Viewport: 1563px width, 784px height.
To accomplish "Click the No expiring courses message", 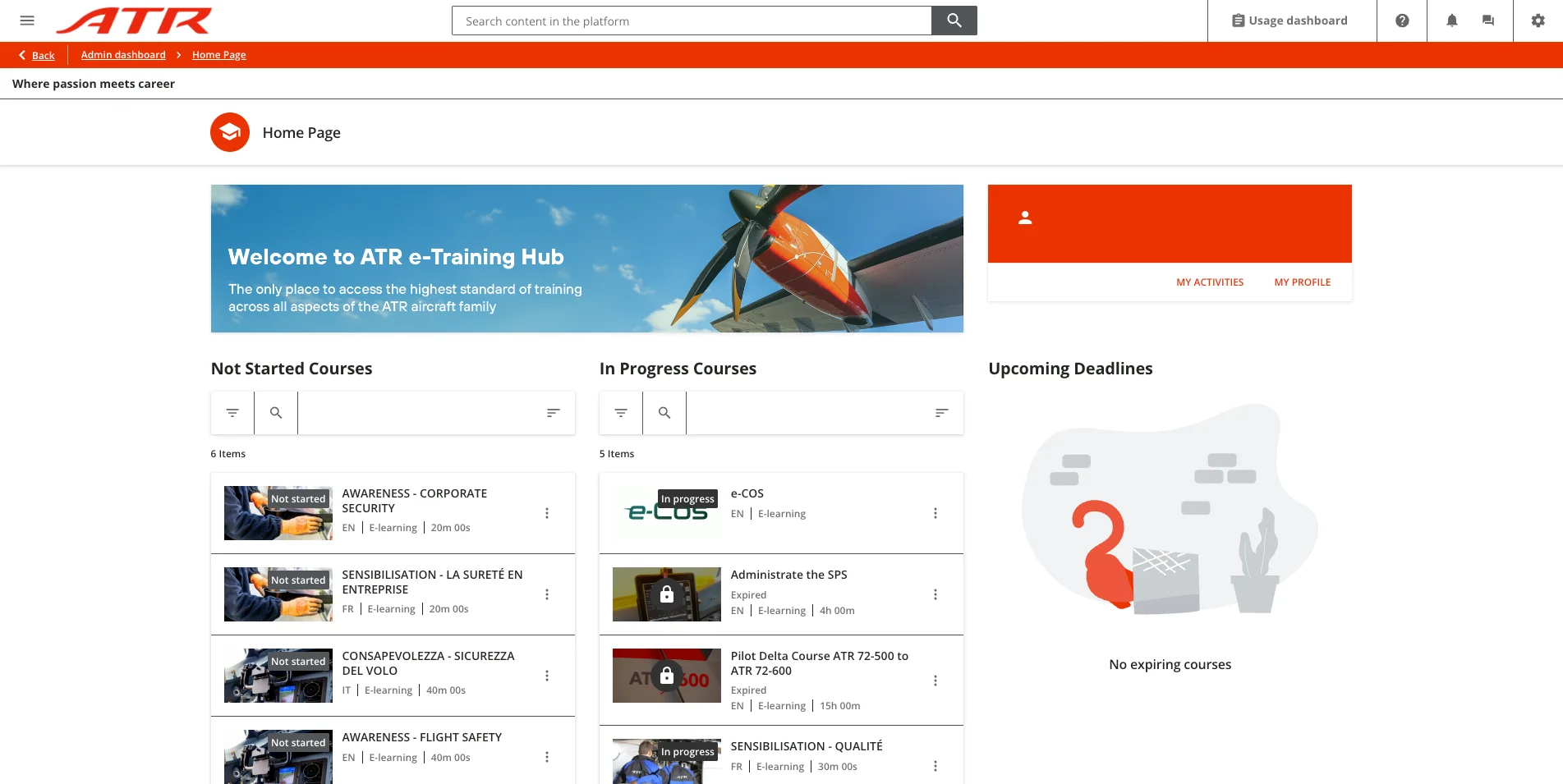I will point(1170,665).
